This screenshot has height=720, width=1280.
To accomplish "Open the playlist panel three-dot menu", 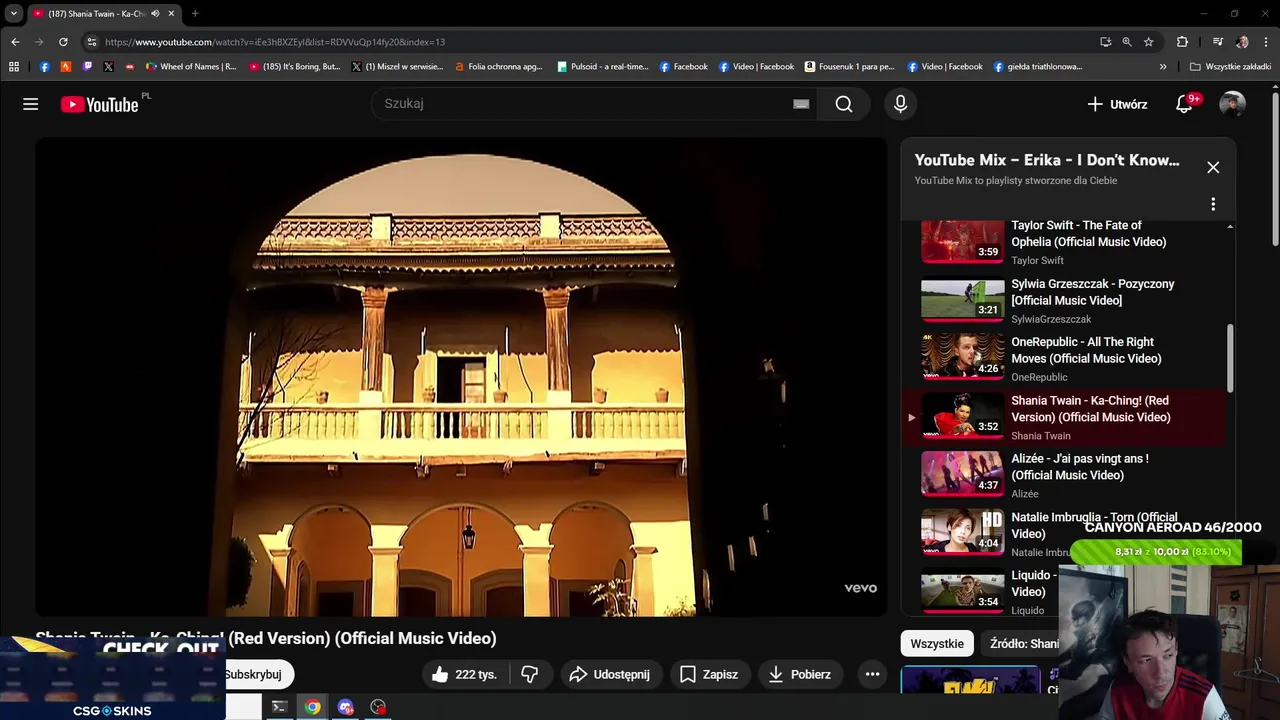I will pyautogui.click(x=1213, y=204).
